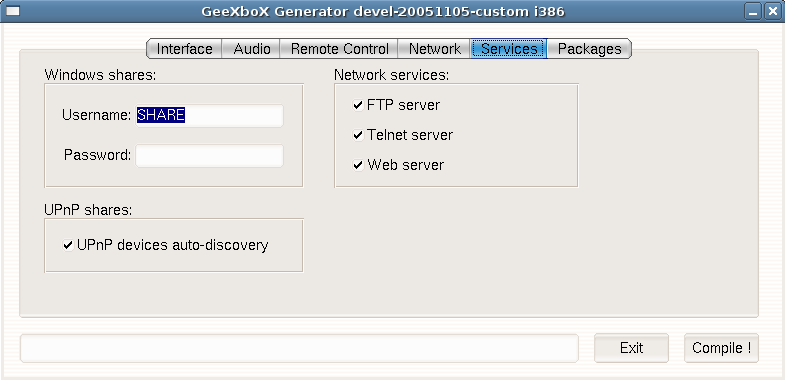Click the UPnP shares heading
The image size is (785, 380).
click(x=88, y=210)
